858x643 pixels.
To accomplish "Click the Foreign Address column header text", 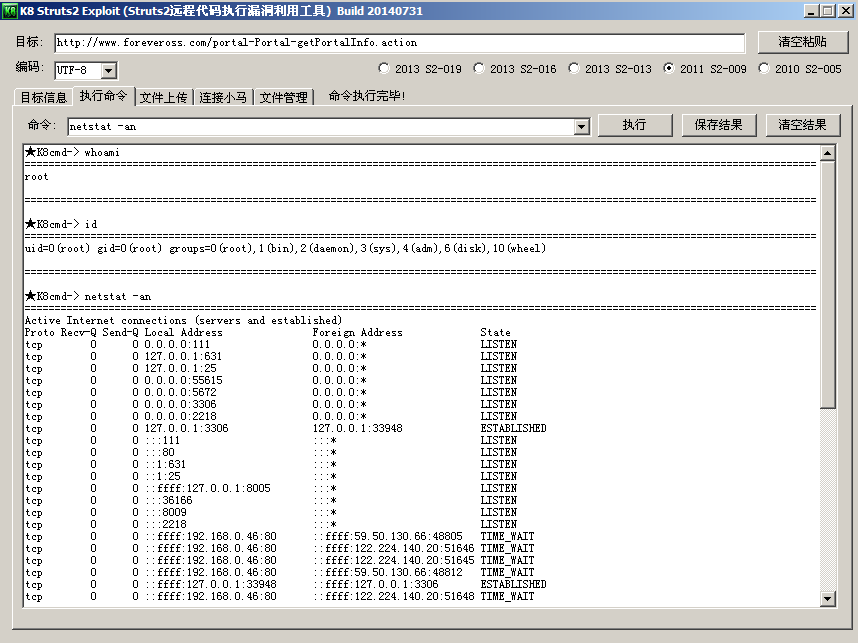I will (x=357, y=333).
